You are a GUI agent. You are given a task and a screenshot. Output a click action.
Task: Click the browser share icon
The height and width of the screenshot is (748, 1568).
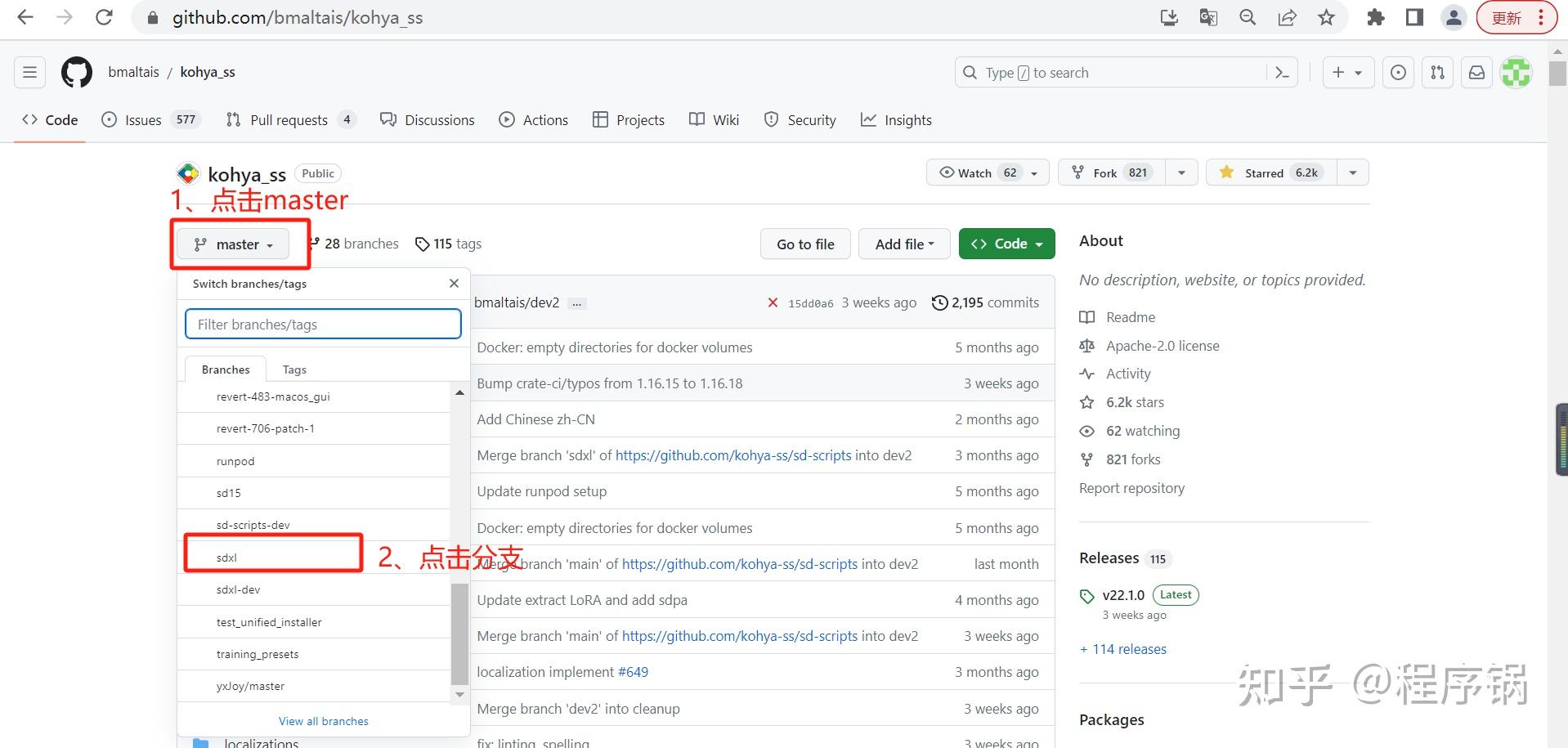(1287, 17)
